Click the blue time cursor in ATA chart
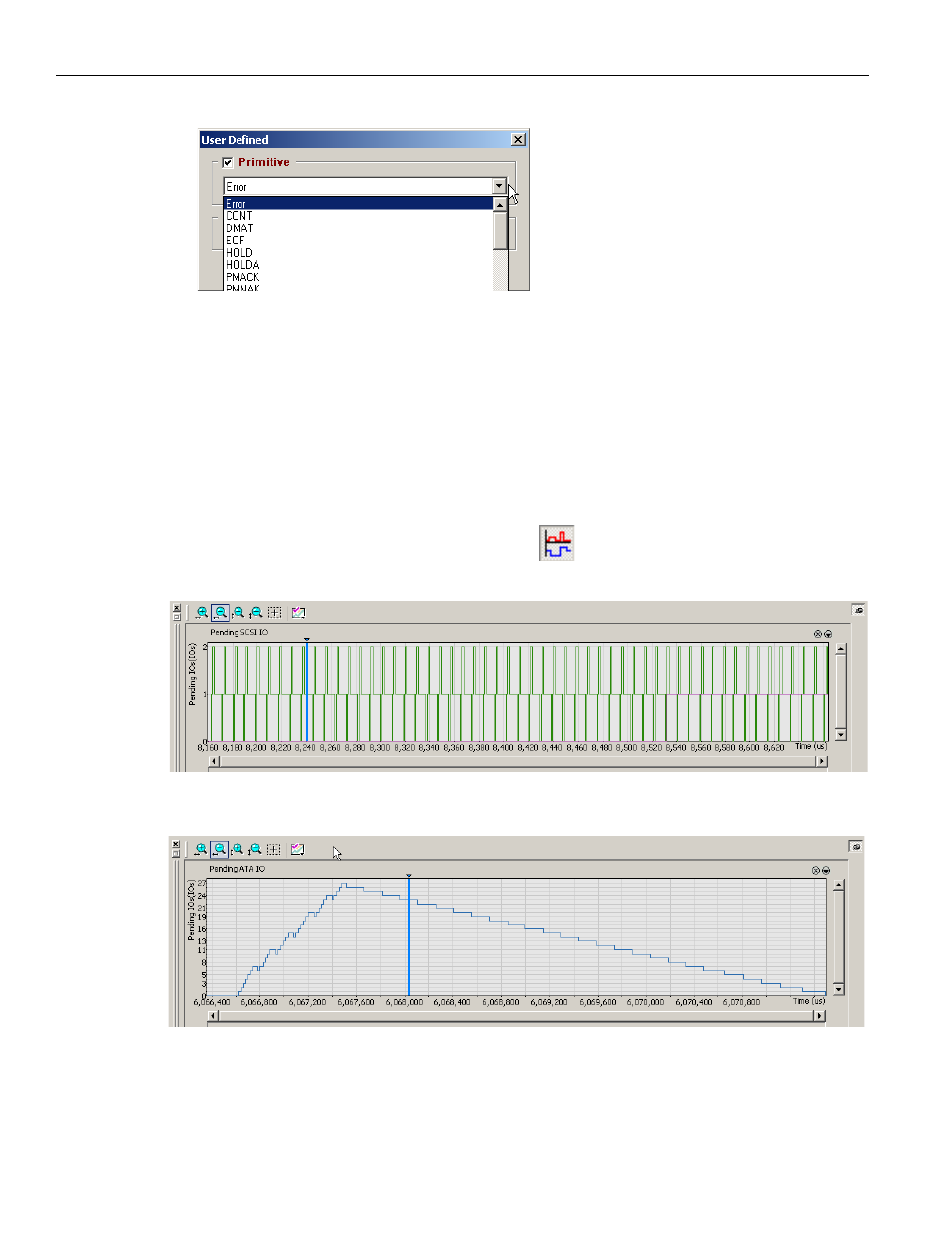Screen dimensions: 952x1233 pyautogui.click(x=409, y=935)
